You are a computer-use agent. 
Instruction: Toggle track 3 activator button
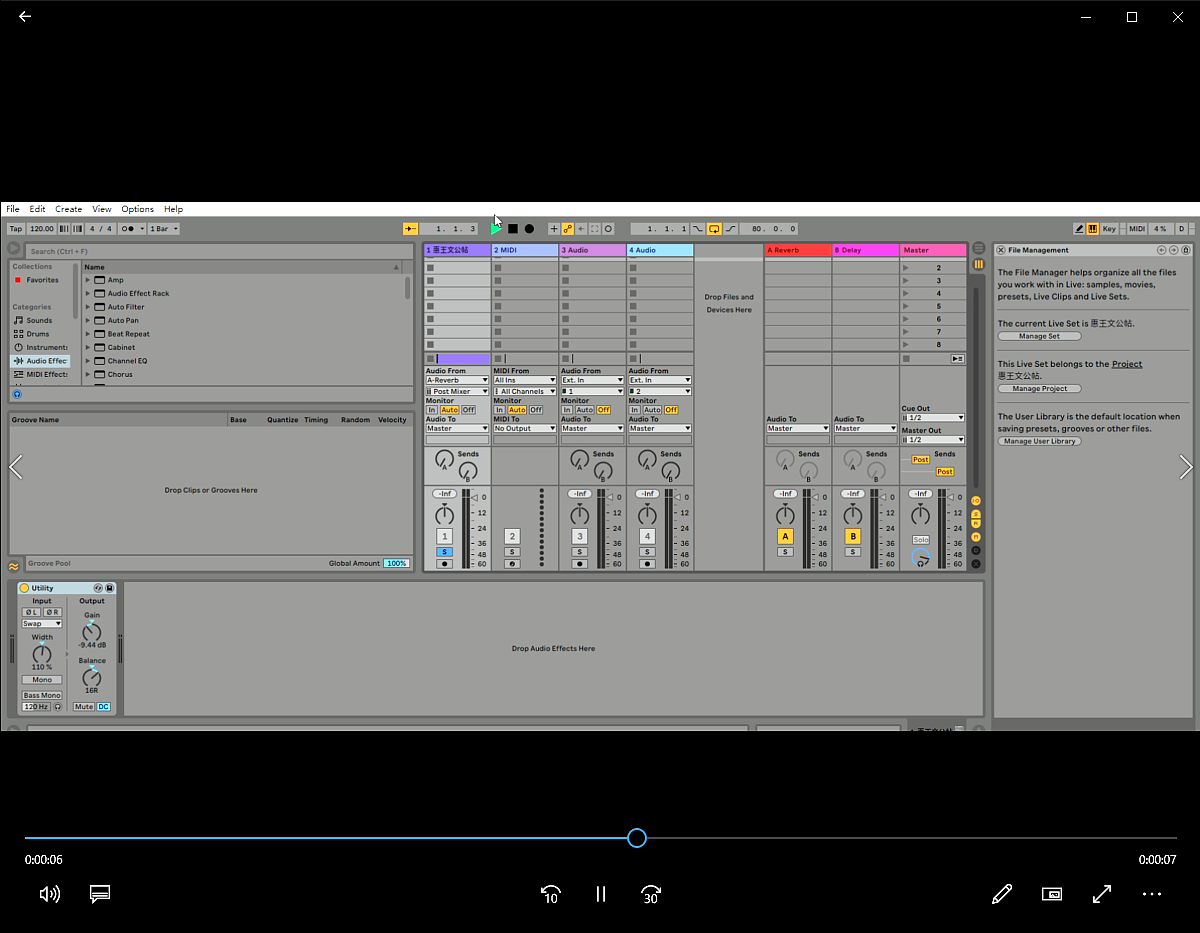click(580, 537)
